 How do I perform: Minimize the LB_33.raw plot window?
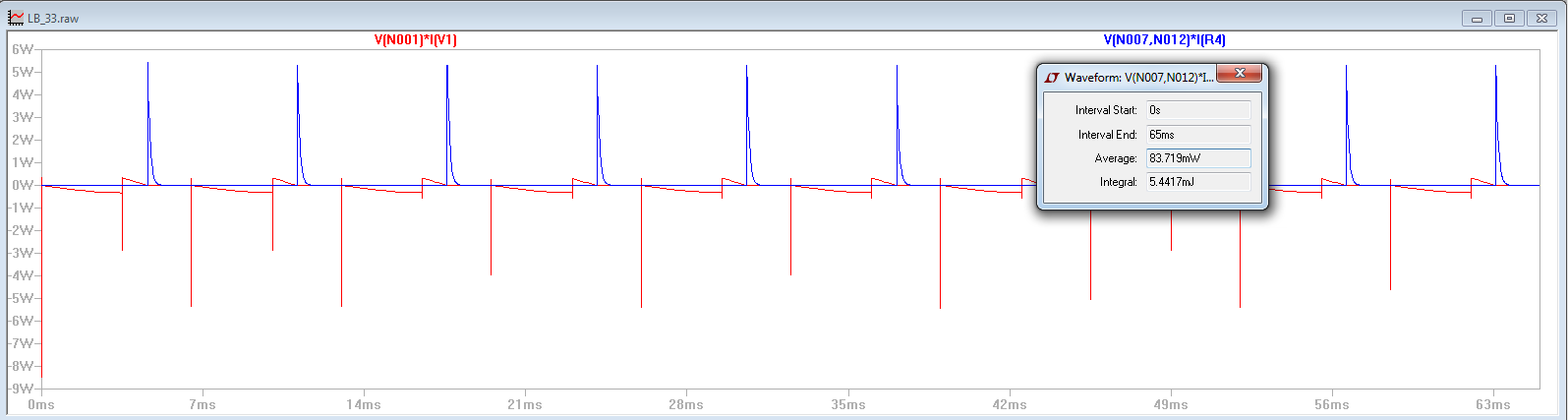[x=1477, y=18]
